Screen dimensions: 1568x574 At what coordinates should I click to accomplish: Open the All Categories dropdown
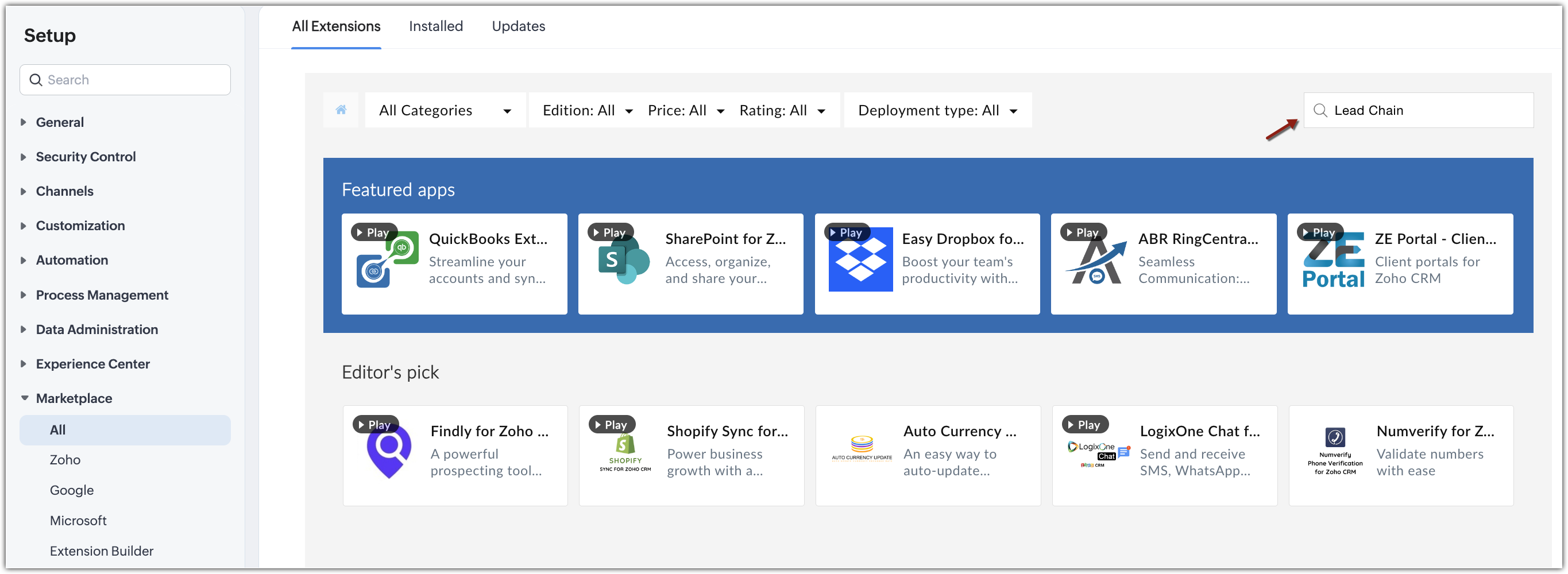[x=445, y=110]
